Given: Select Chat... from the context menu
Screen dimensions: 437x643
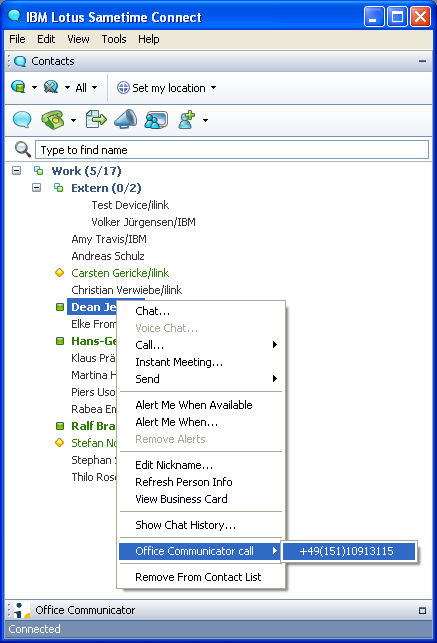Looking at the screenshot, I should pyautogui.click(x=201, y=311).
